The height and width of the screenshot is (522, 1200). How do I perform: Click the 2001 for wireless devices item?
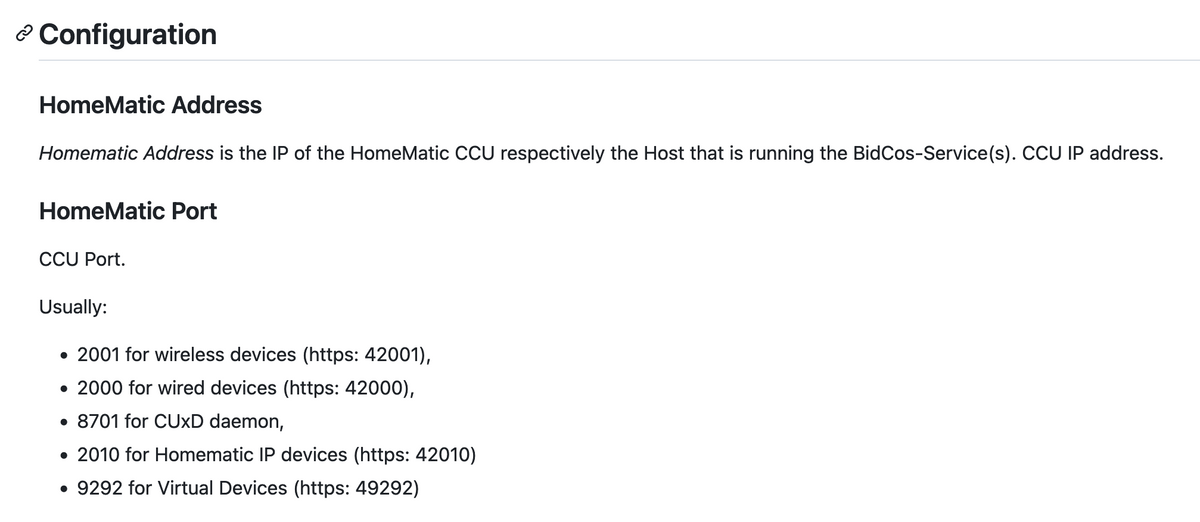[x=246, y=354]
